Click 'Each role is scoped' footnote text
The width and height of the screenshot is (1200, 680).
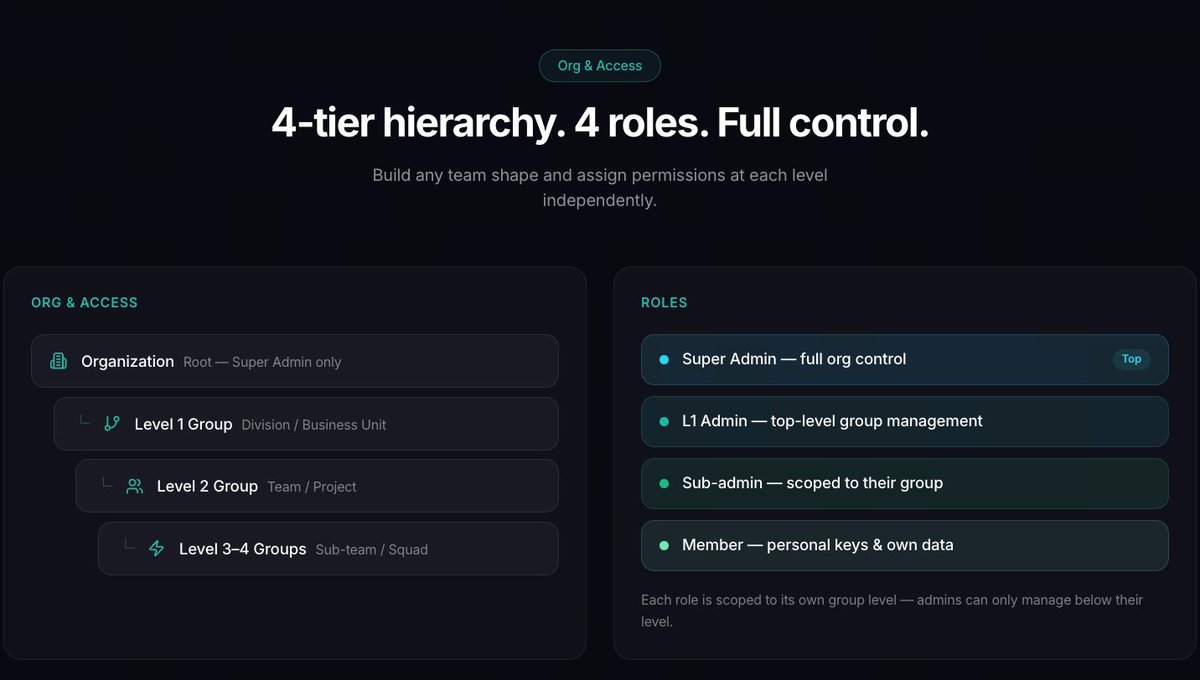(892, 610)
